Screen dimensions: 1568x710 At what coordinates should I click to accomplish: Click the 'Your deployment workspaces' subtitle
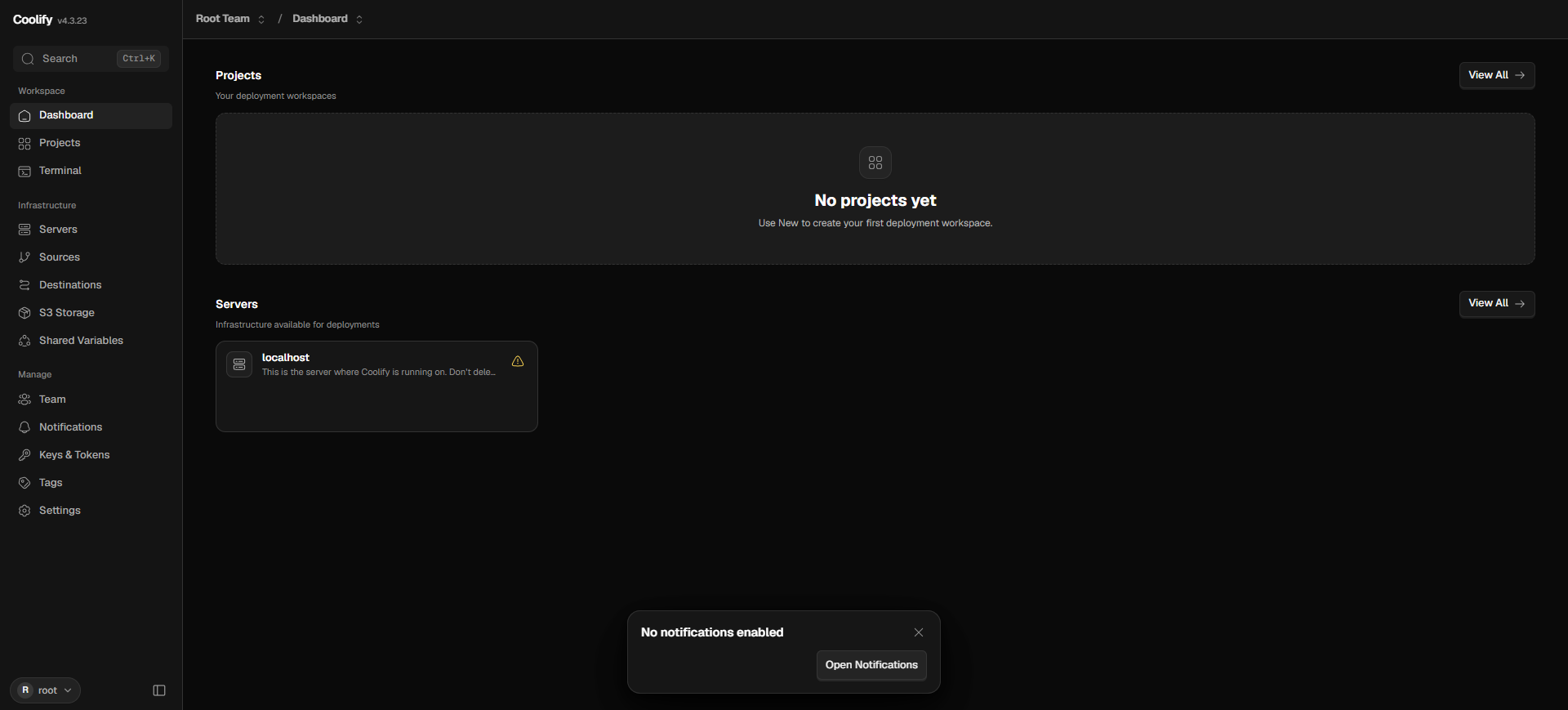pyautogui.click(x=276, y=96)
